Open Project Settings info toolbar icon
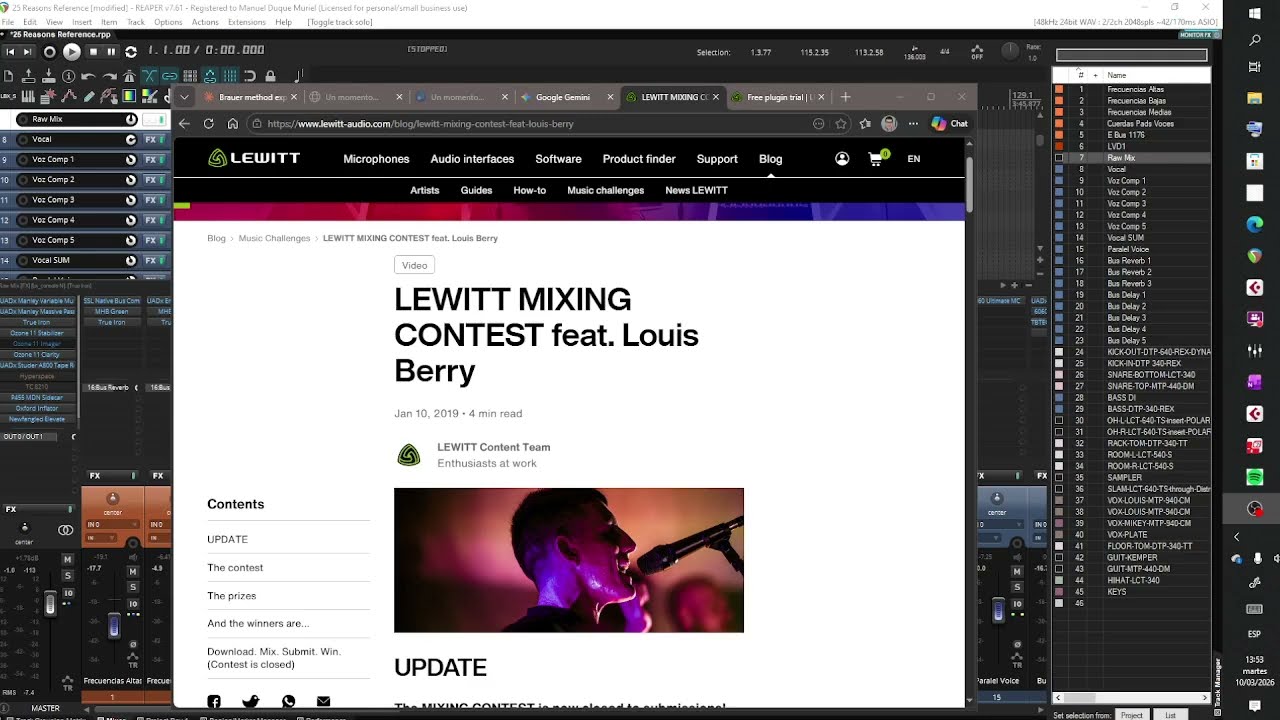Screen dimensions: 1280x720 click(68, 76)
